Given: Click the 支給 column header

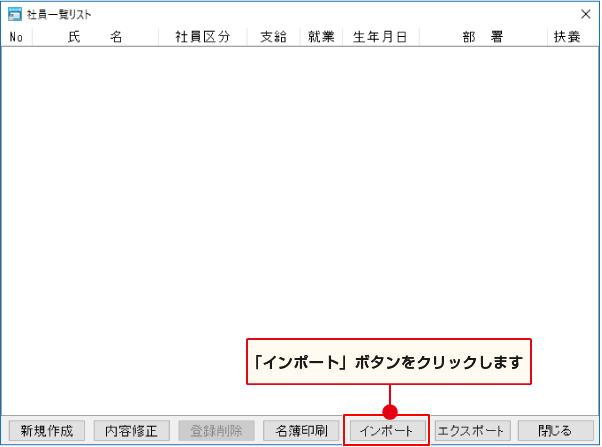Looking at the screenshot, I should point(273,37).
